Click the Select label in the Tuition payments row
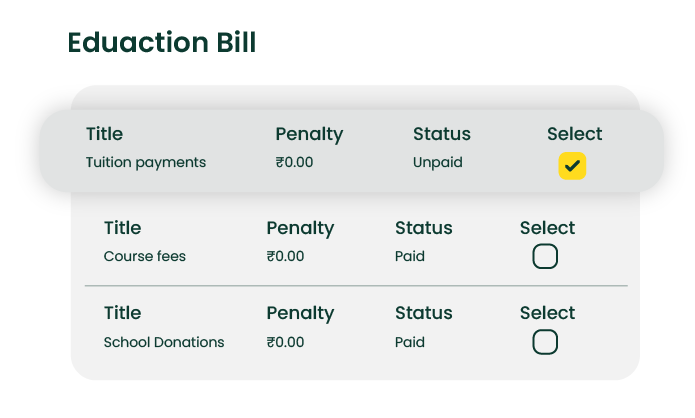Screen dimensions: 695x418 pos(575,134)
